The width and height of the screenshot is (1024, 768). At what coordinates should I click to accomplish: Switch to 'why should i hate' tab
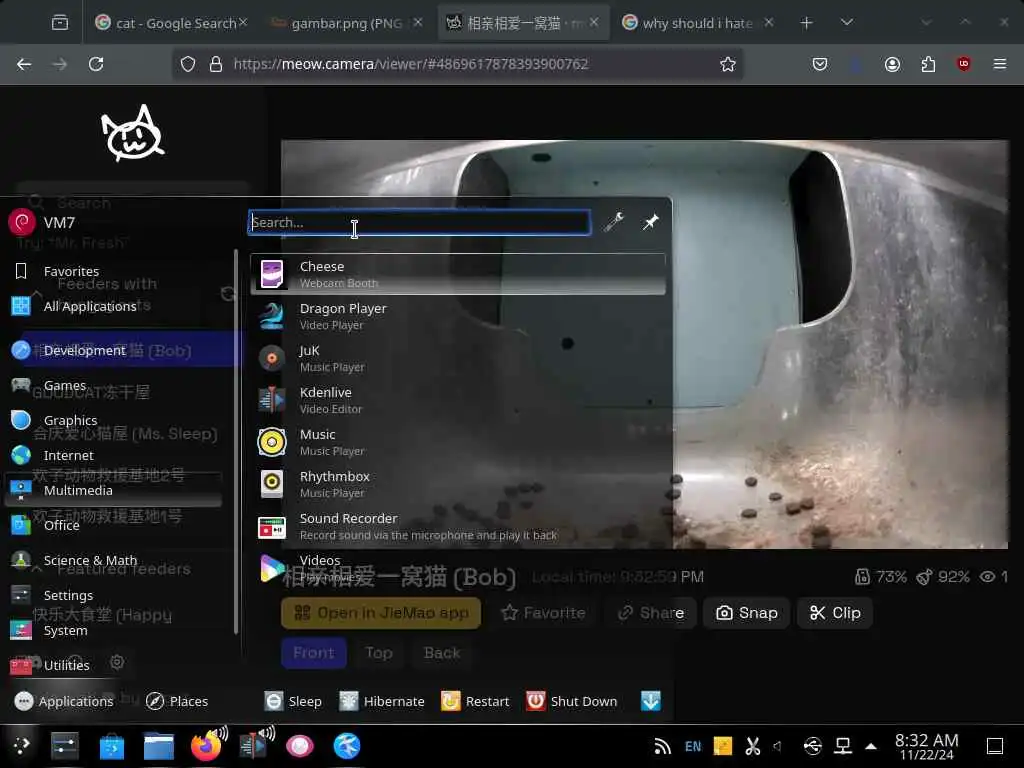click(x=697, y=23)
